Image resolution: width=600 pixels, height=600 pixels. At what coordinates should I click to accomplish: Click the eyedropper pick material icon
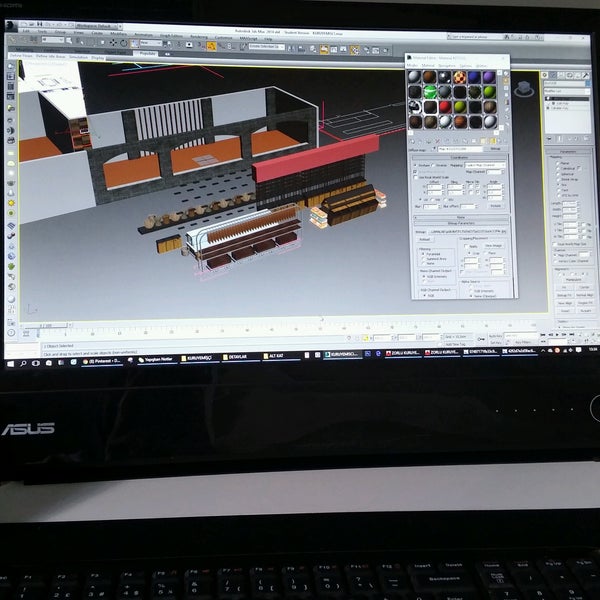pyautogui.click(x=434, y=148)
